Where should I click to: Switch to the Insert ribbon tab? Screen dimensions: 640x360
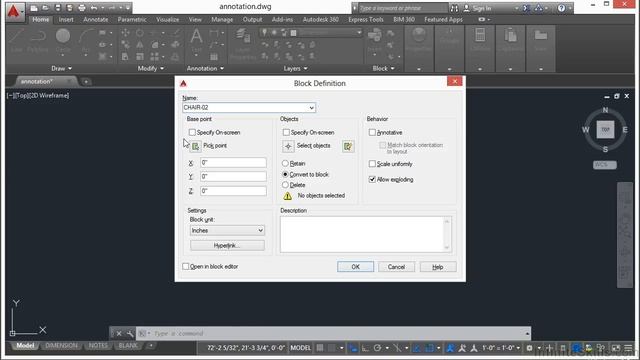[x=66, y=19]
